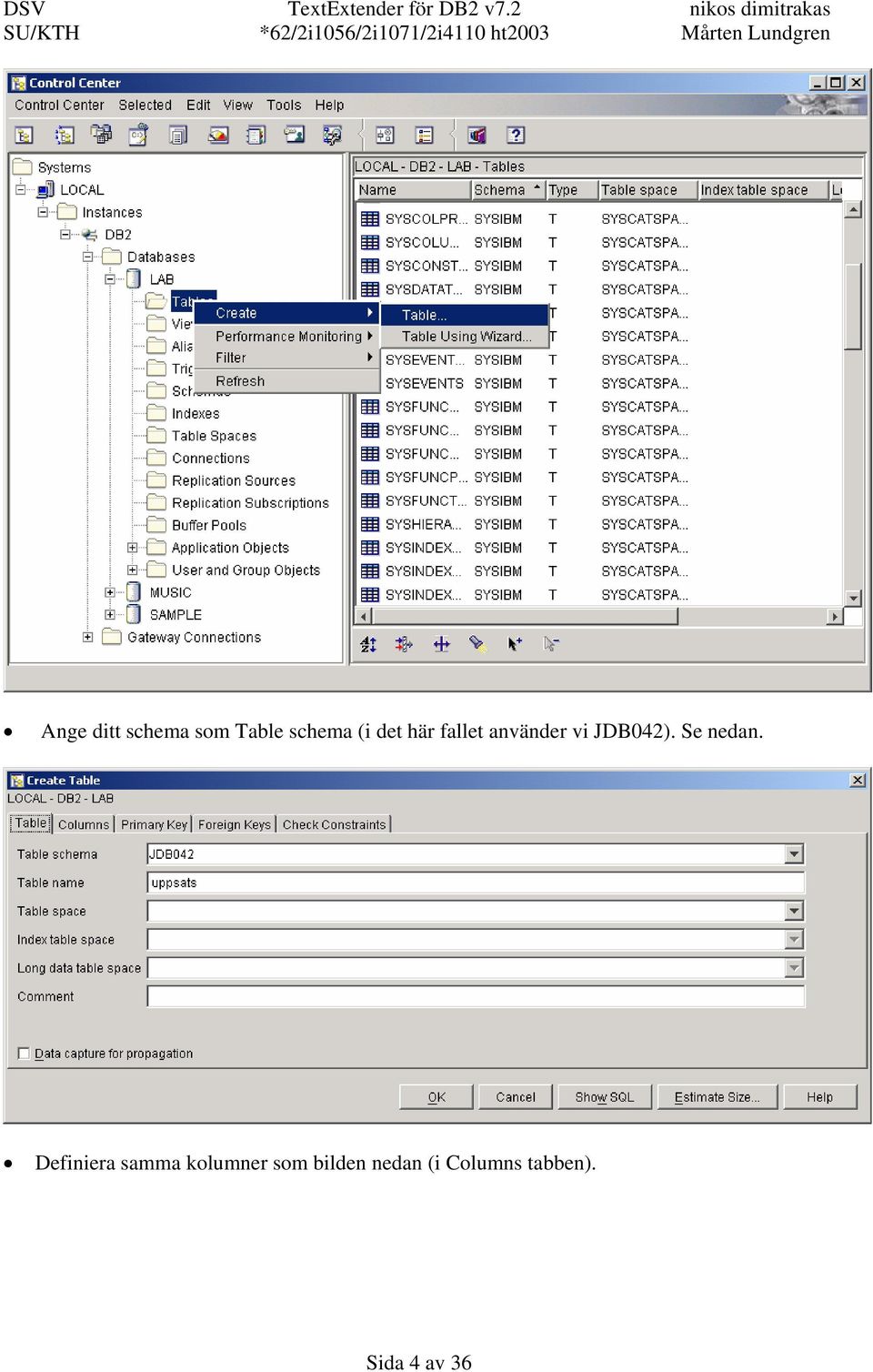Click the folder icon beside Instances
Viewport: 873px width, 1372px height.
coord(67,212)
